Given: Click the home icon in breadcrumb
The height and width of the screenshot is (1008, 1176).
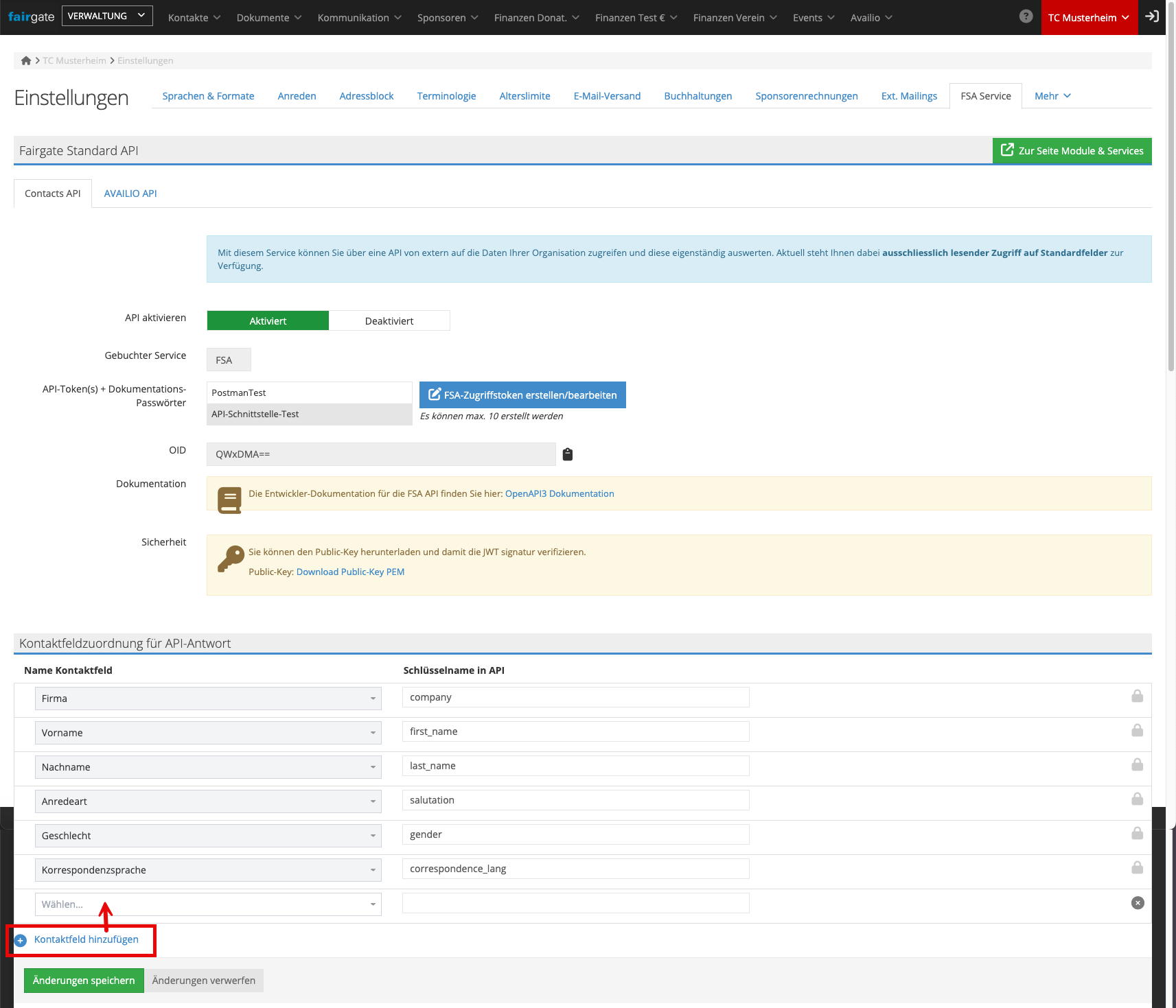Looking at the screenshot, I should coord(25,60).
